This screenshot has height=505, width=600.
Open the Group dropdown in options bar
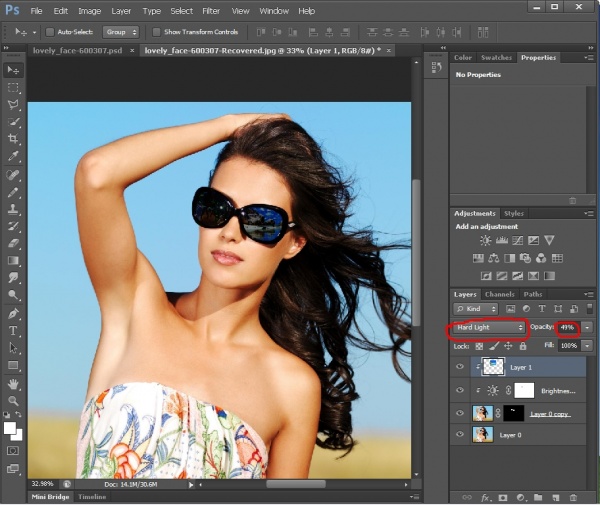click(120, 32)
